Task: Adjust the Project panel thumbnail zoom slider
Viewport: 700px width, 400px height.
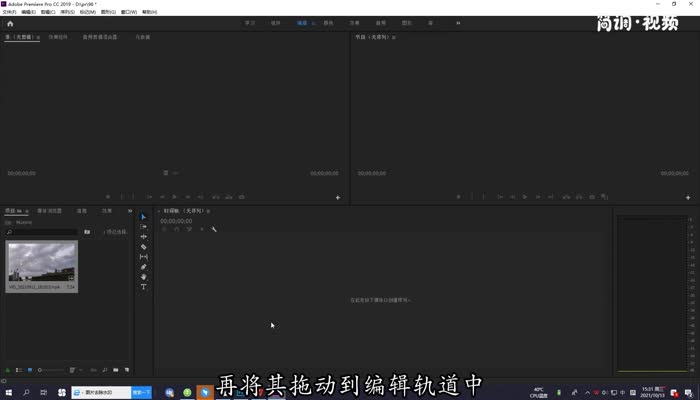Action: [50, 370]
